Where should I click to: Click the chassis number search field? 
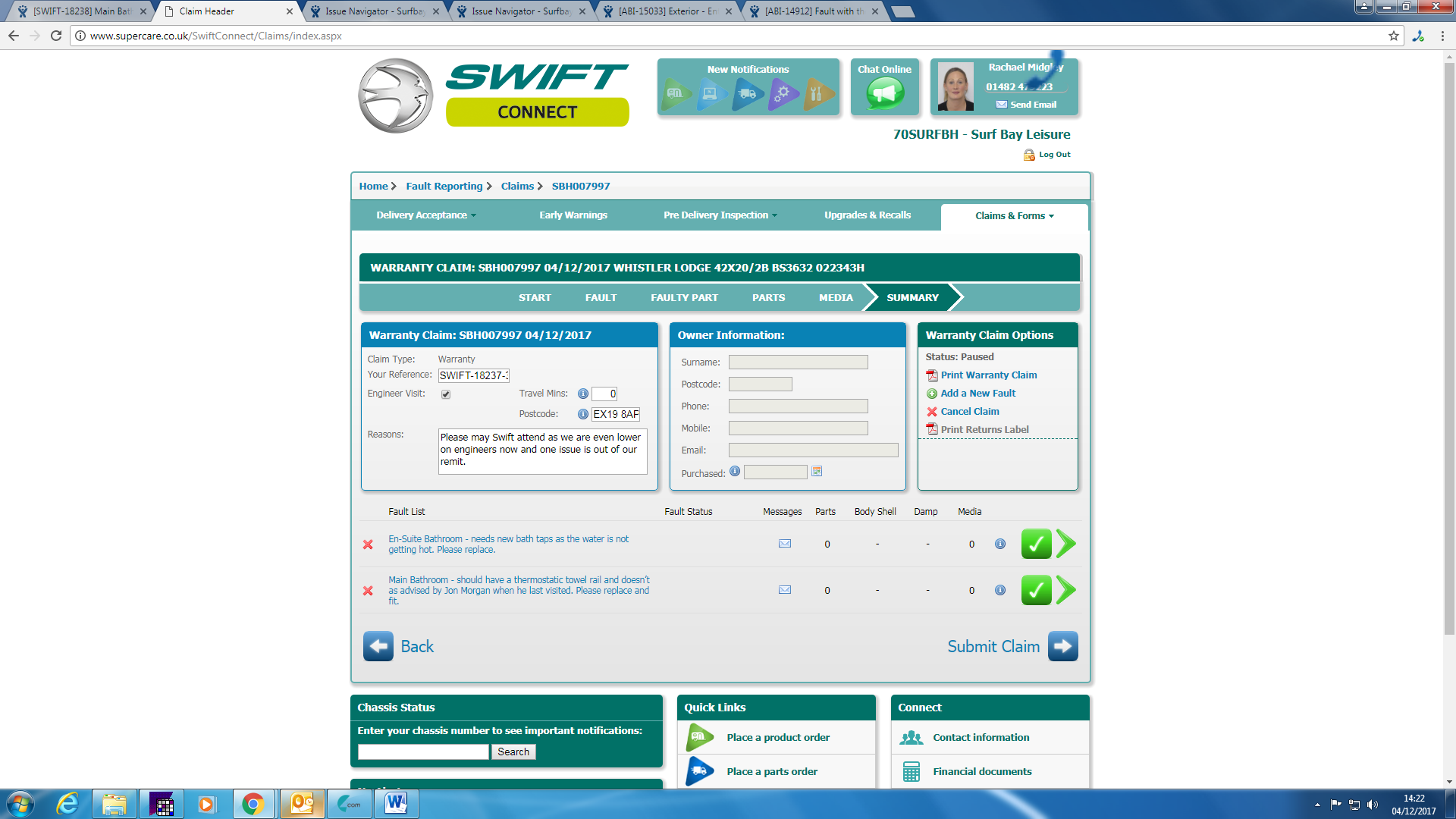pyautogui.click(x=423, y=752)
